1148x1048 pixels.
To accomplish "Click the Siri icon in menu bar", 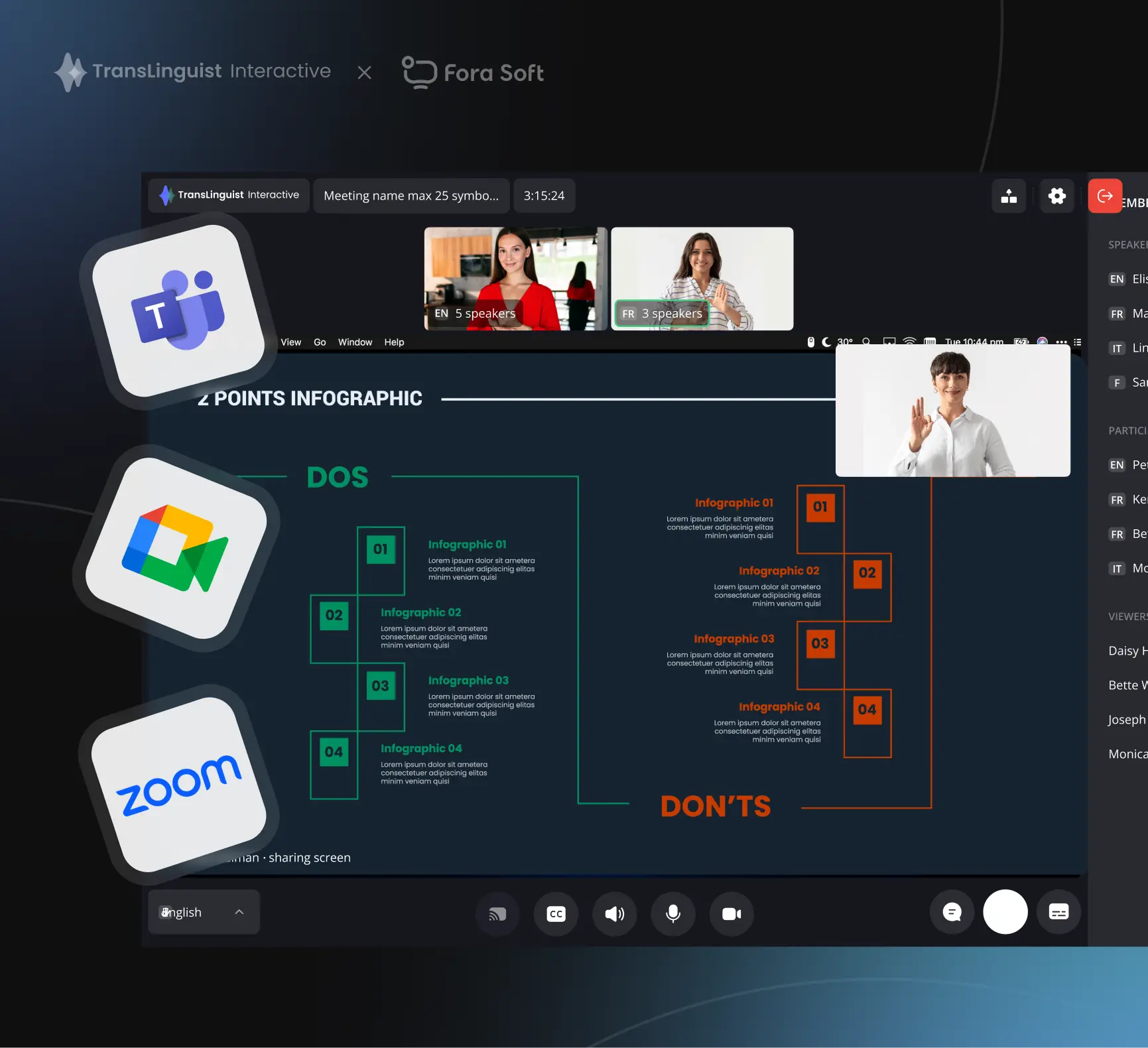I will coord(1043,342).
